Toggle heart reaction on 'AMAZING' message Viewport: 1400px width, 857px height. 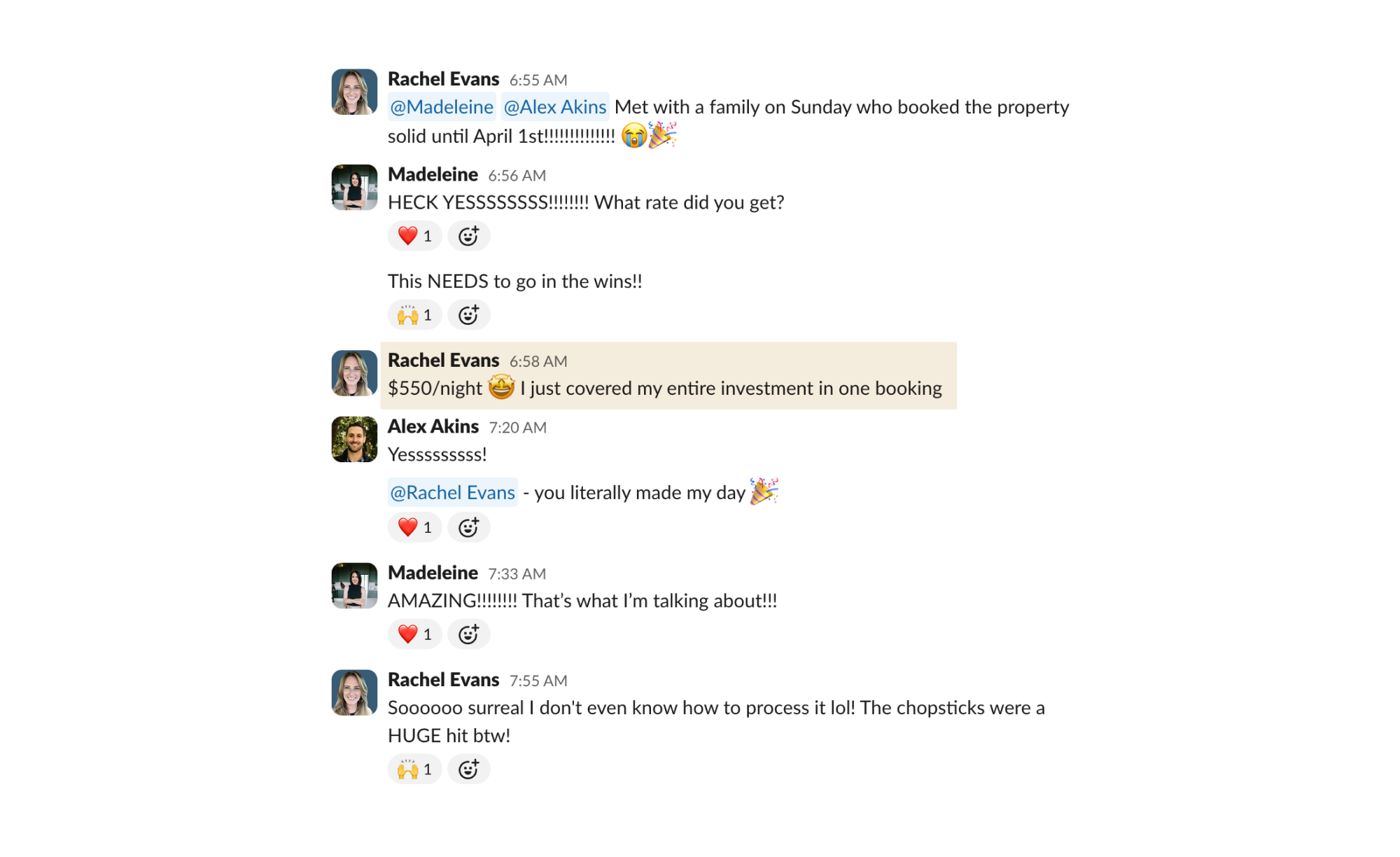pyautogui.click(x=414, y=634)
